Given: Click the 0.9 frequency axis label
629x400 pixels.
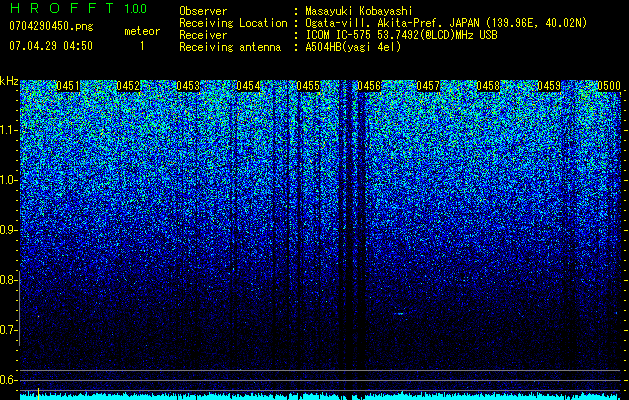Looking at the screenshot, I should tap(8, 230).
